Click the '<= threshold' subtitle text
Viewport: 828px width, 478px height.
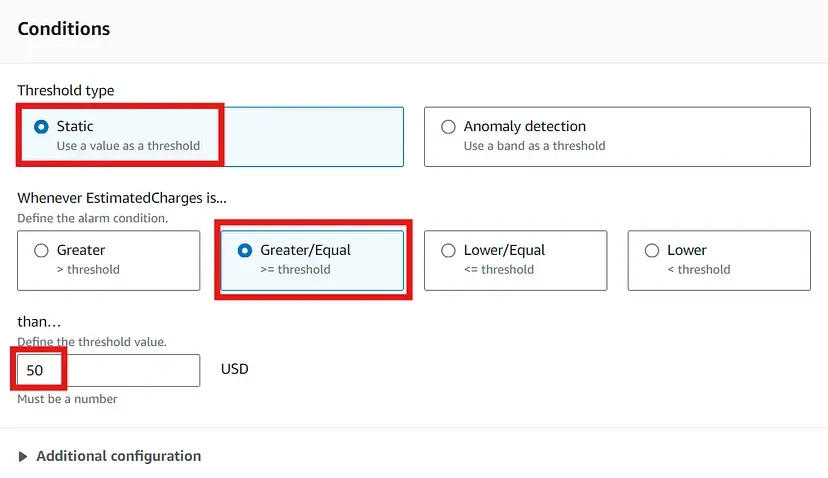(499, 269)
